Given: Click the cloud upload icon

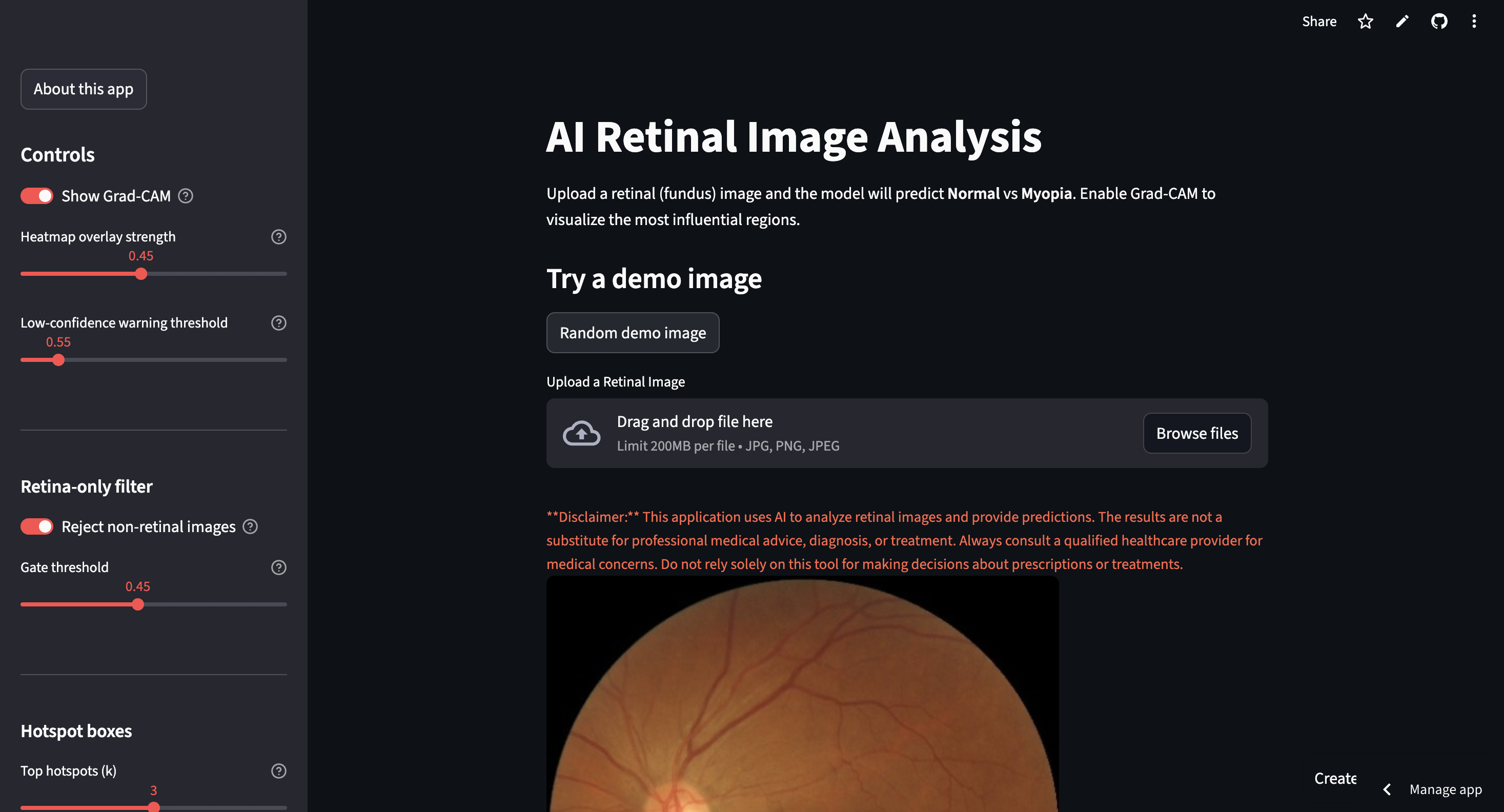Looking at the screenshot, I should point(581,433).
